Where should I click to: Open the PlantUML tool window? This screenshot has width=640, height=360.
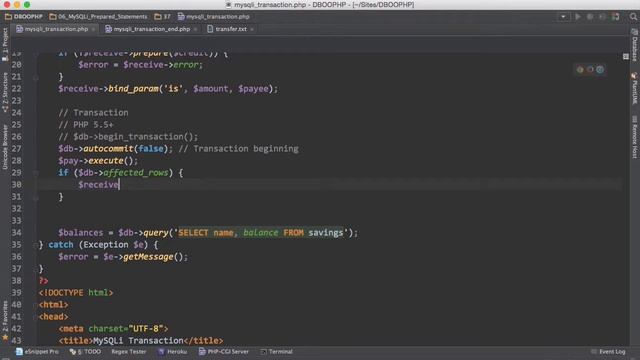(x=635, y=88)
